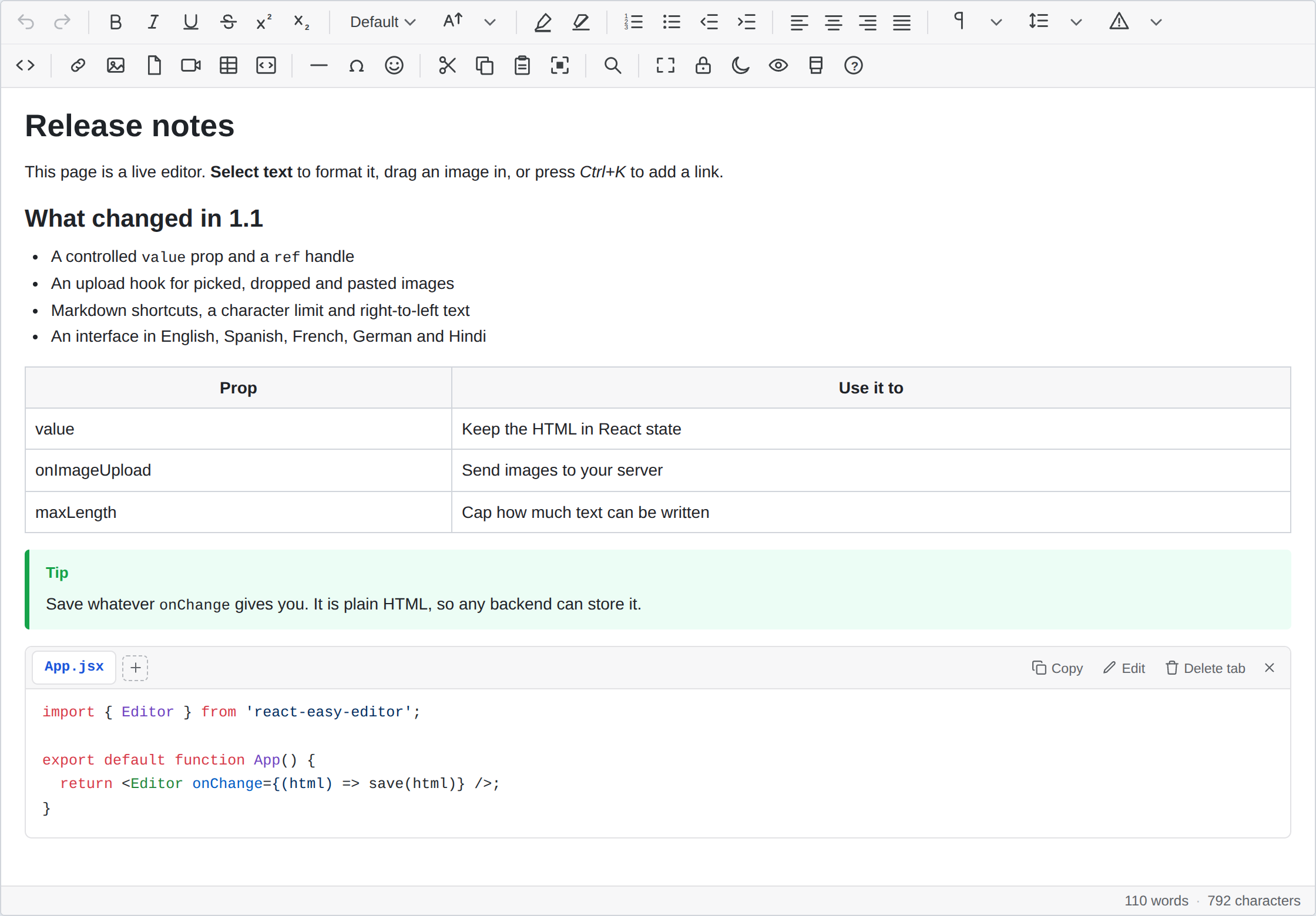The image size is (1316, 916).
Task: Center align the text
Action: point(833,22)
